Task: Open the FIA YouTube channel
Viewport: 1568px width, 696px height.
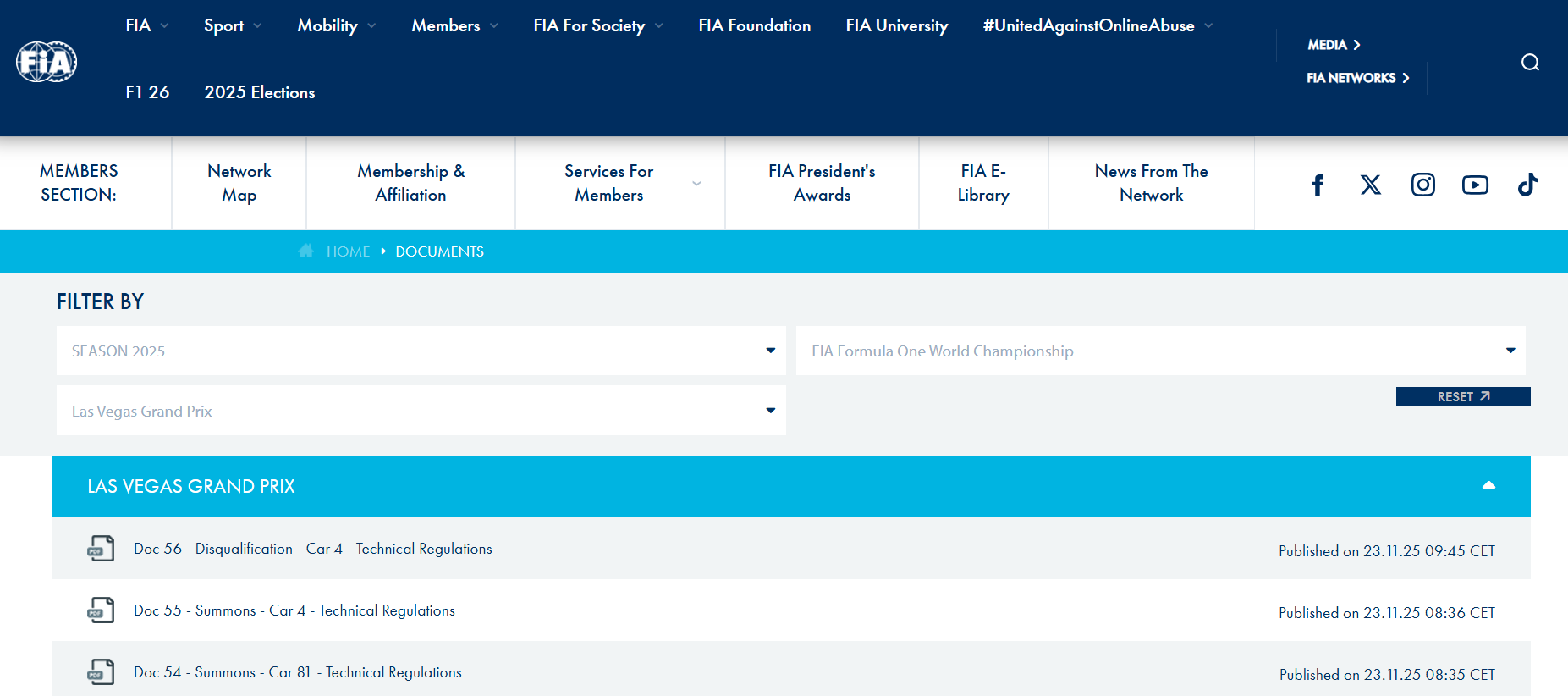Action: click(1475, 185)
